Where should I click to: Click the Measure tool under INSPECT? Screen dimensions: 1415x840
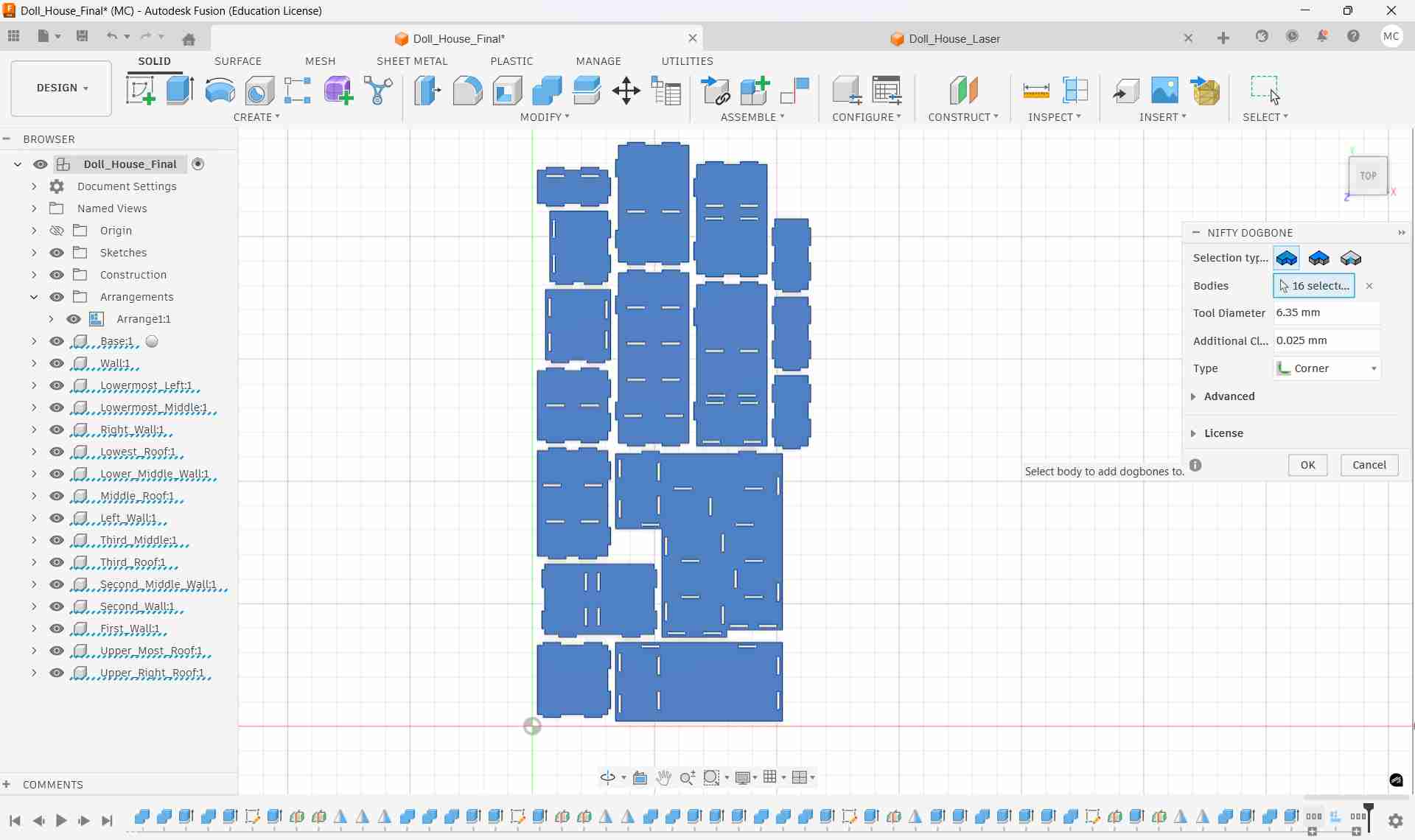click(x=1036, y=90)
